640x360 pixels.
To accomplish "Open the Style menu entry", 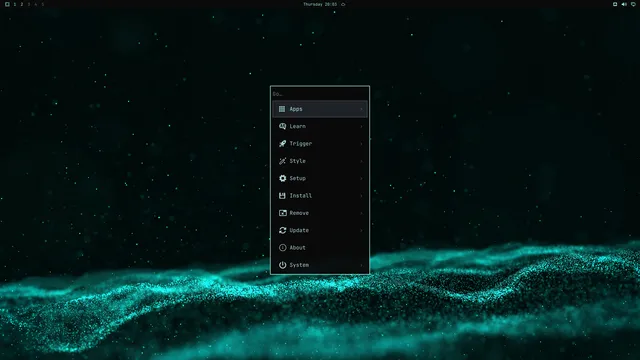I will [320, 161].
